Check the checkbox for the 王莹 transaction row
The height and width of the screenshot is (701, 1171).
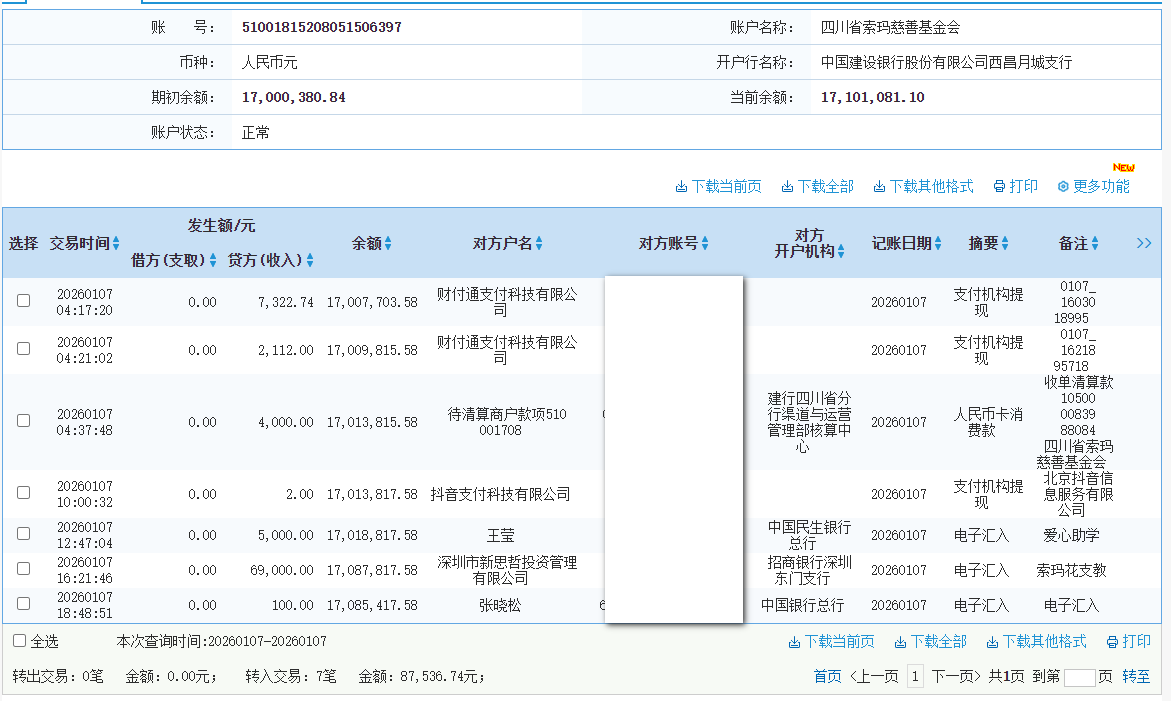click(x=23, y=534)
